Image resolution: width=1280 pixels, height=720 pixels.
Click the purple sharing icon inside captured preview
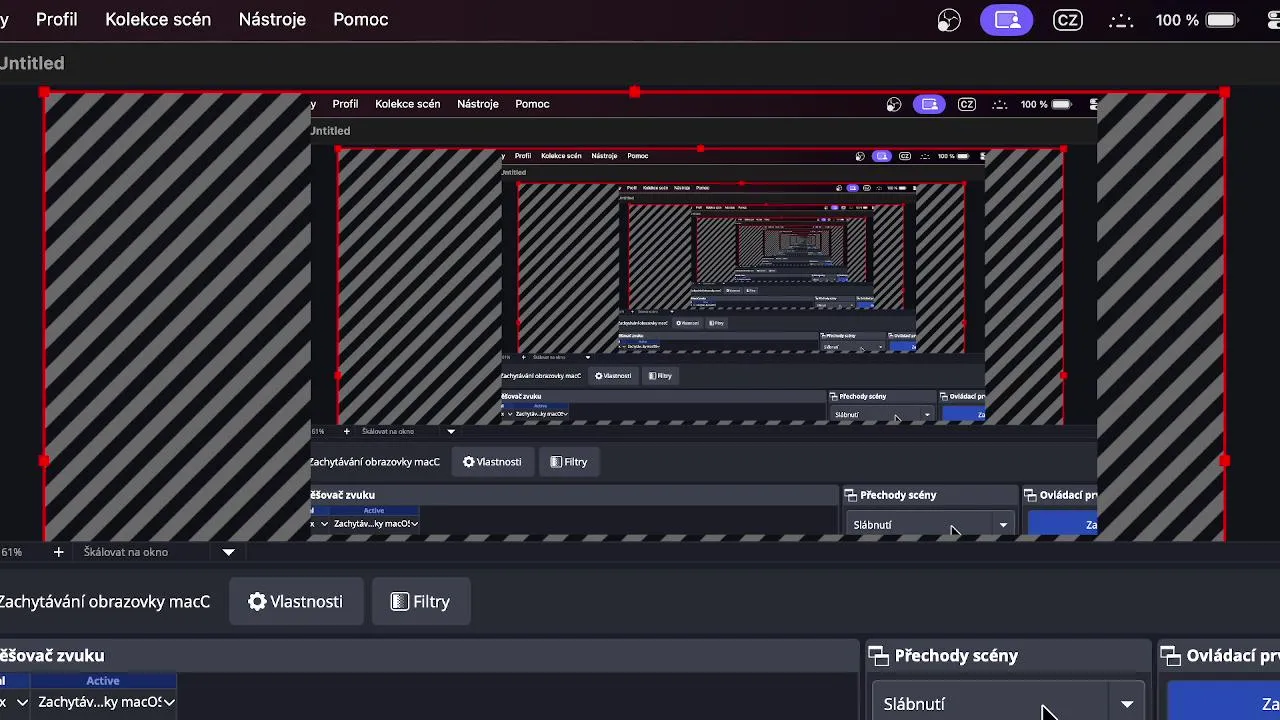point(929,104)
